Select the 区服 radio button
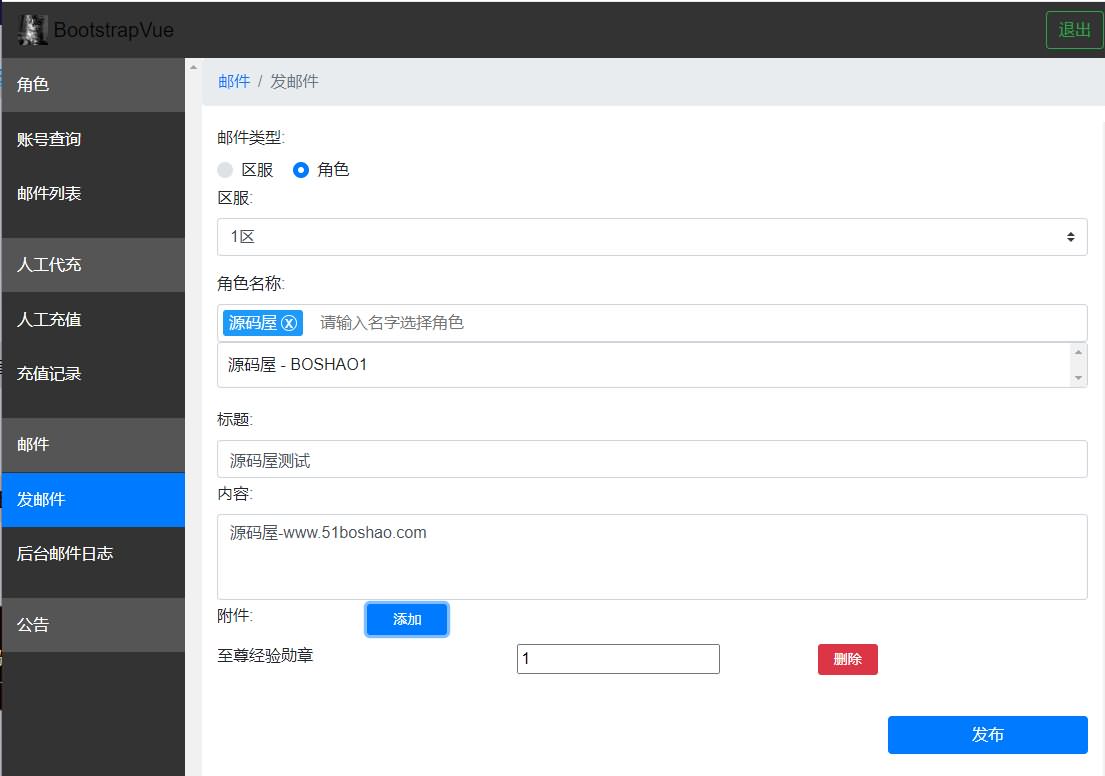 (x=226, y=170)
